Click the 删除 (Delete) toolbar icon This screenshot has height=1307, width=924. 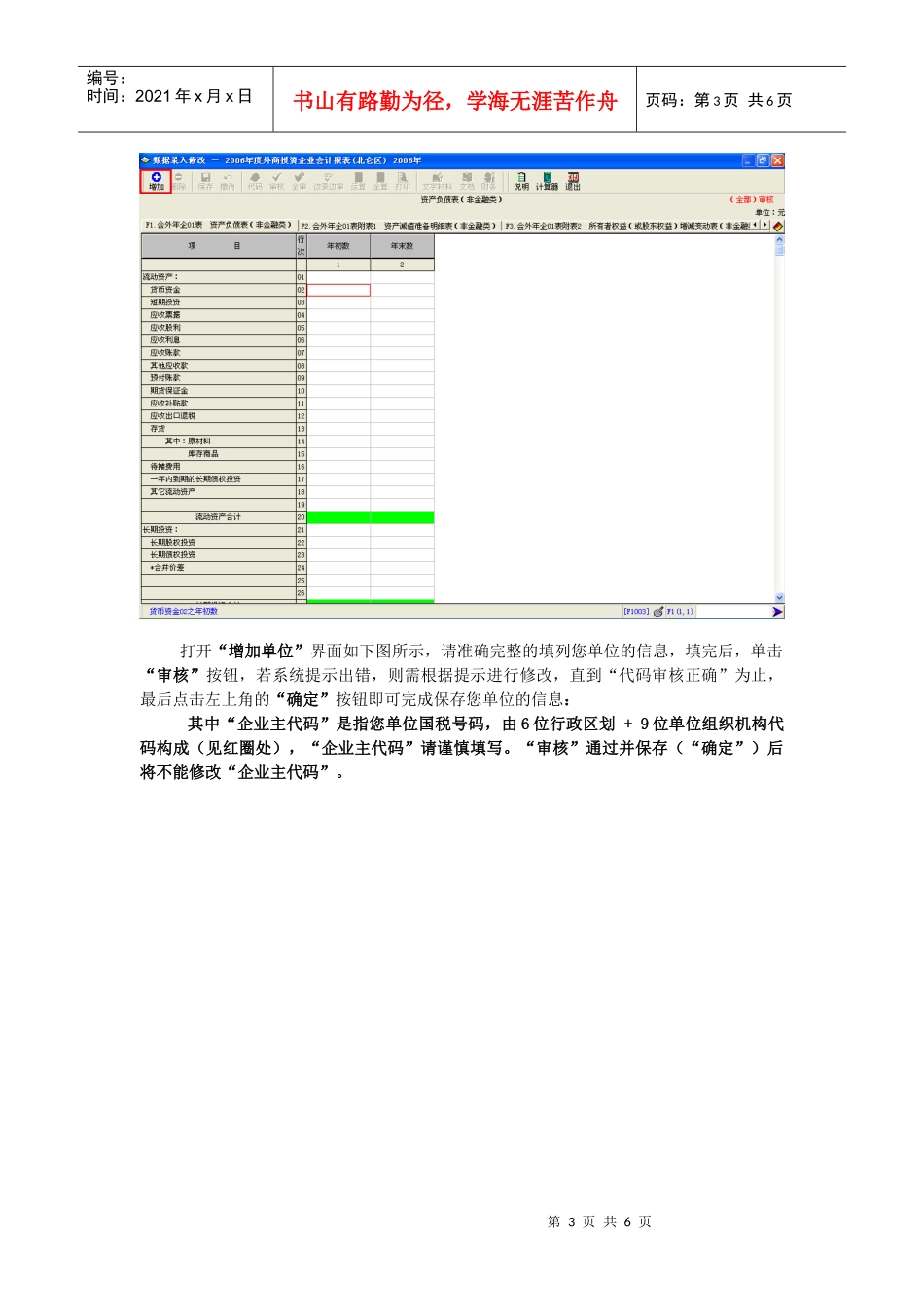(179, 181)
